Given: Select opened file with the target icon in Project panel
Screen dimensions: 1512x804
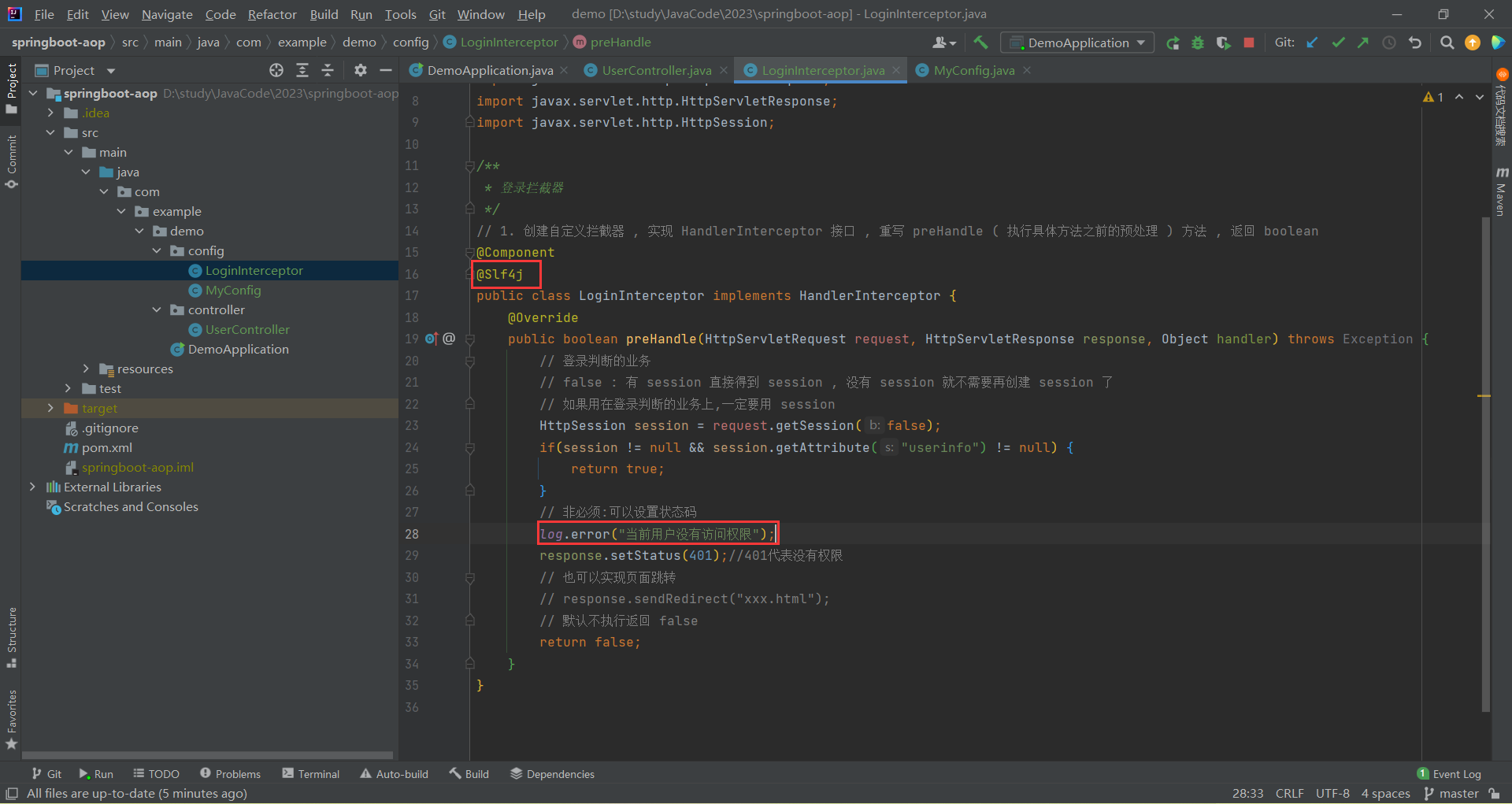Looking at the screenshot, I should tap(276, 70).
